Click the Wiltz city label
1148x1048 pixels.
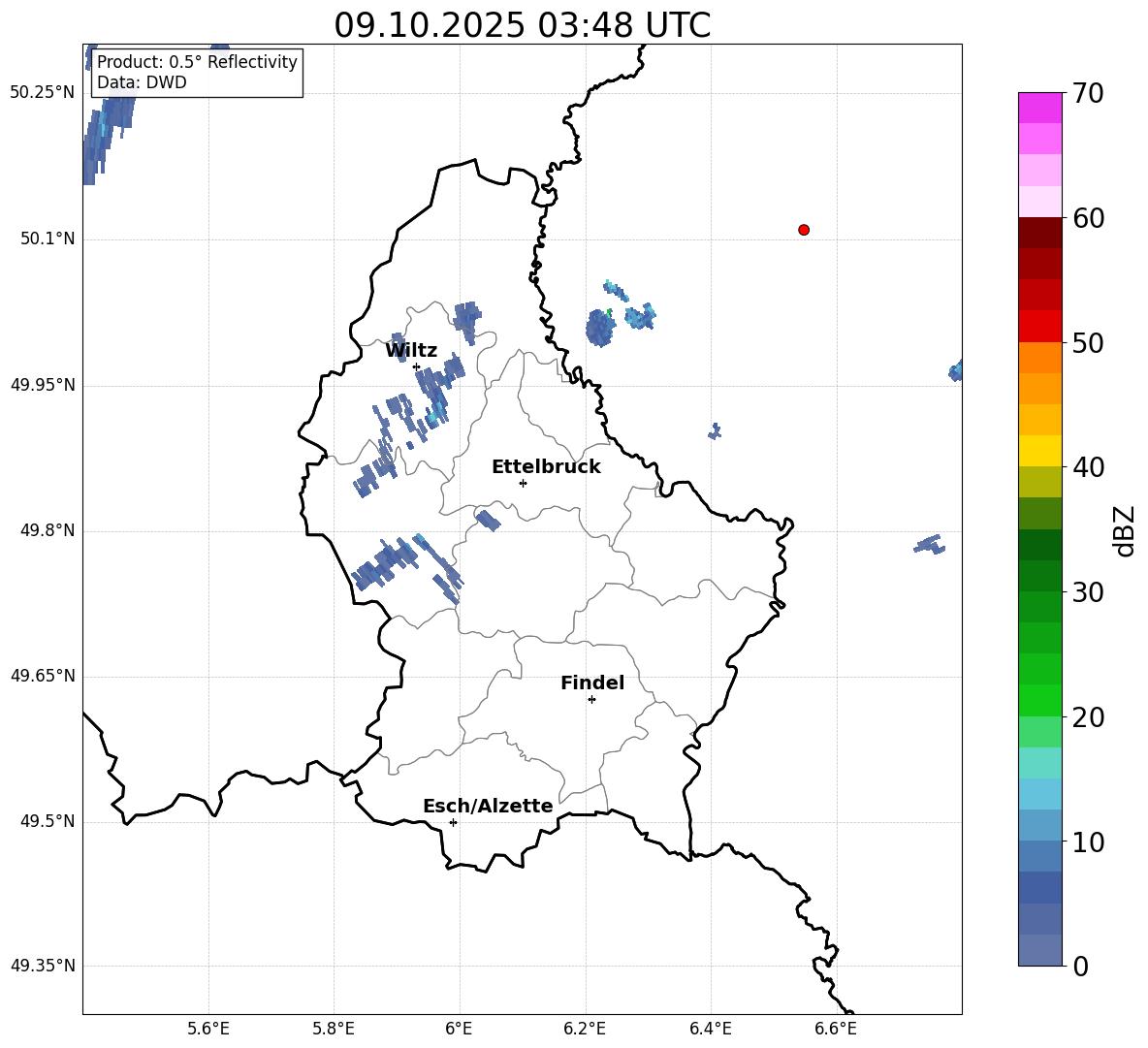(x=411, y=351)
